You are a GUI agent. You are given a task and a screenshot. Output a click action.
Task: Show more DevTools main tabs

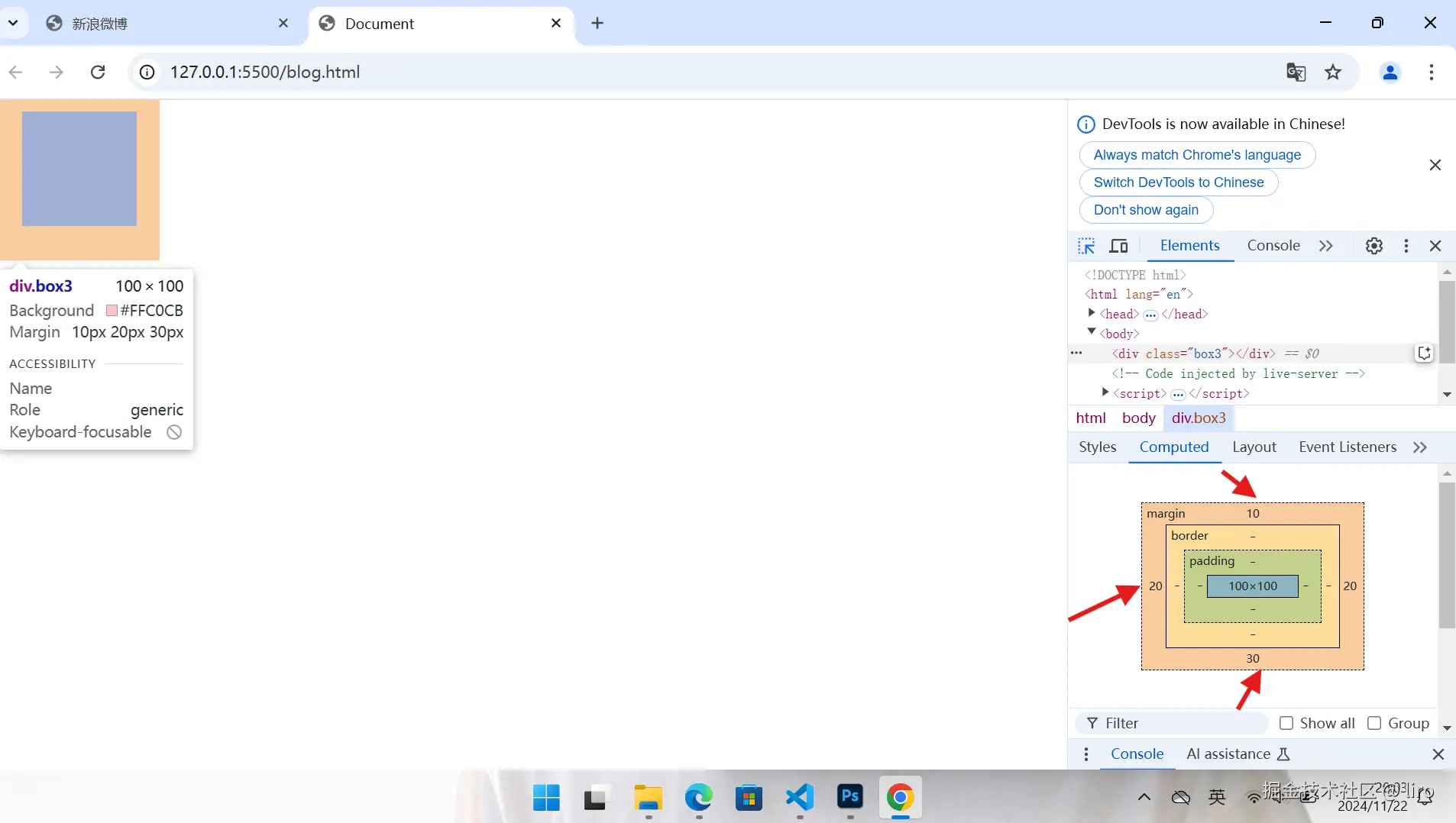(x=1326, y=246)
